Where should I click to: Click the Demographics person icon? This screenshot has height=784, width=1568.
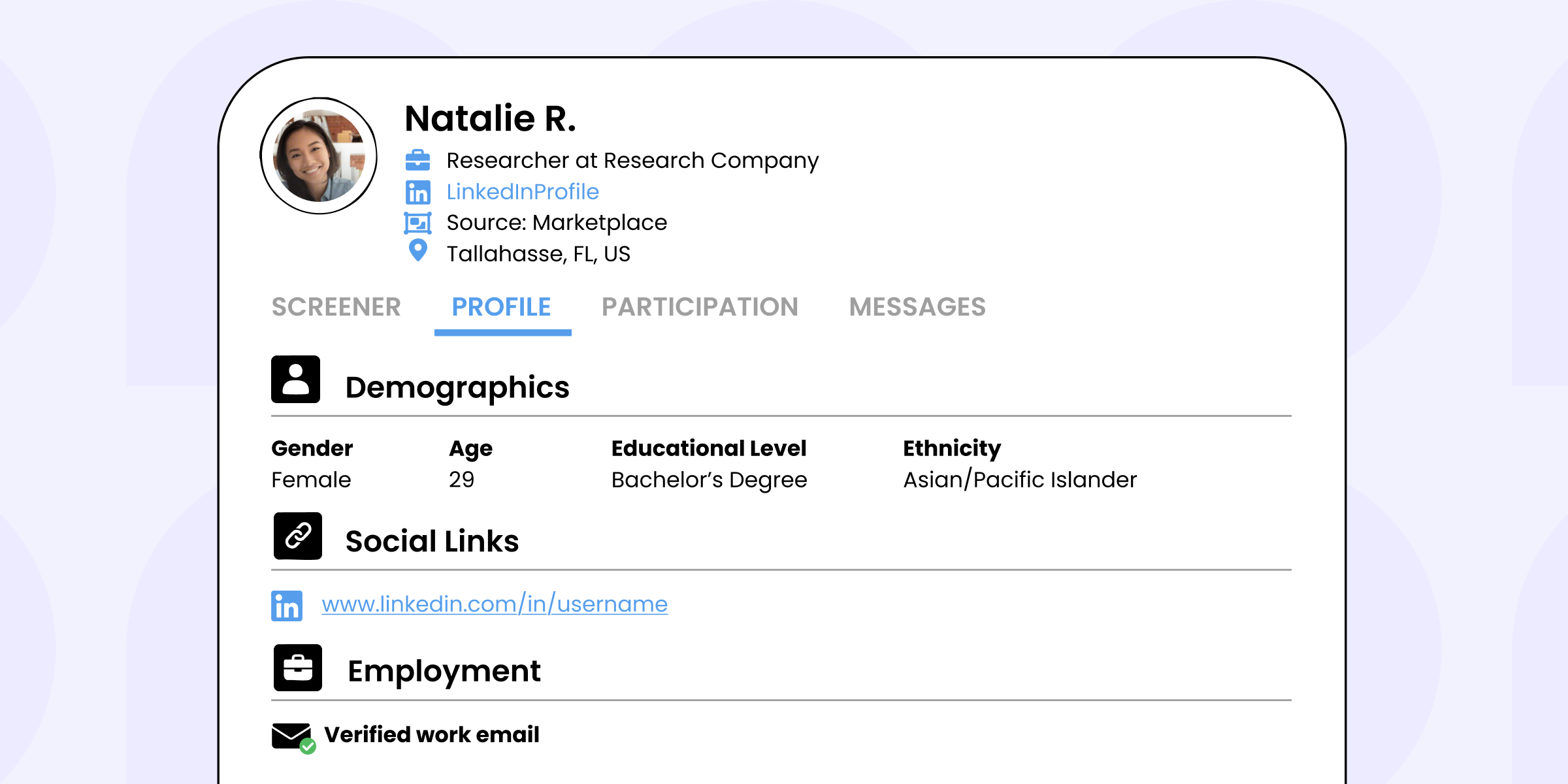(x=296, y=380)
